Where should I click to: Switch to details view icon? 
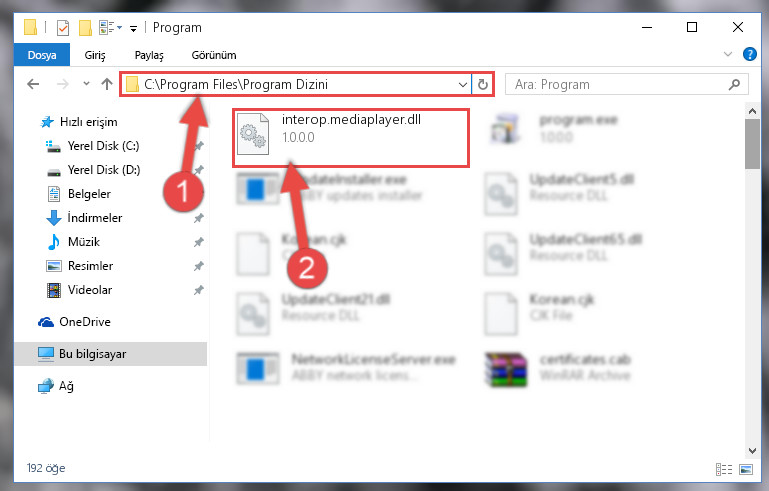[724, 469]
